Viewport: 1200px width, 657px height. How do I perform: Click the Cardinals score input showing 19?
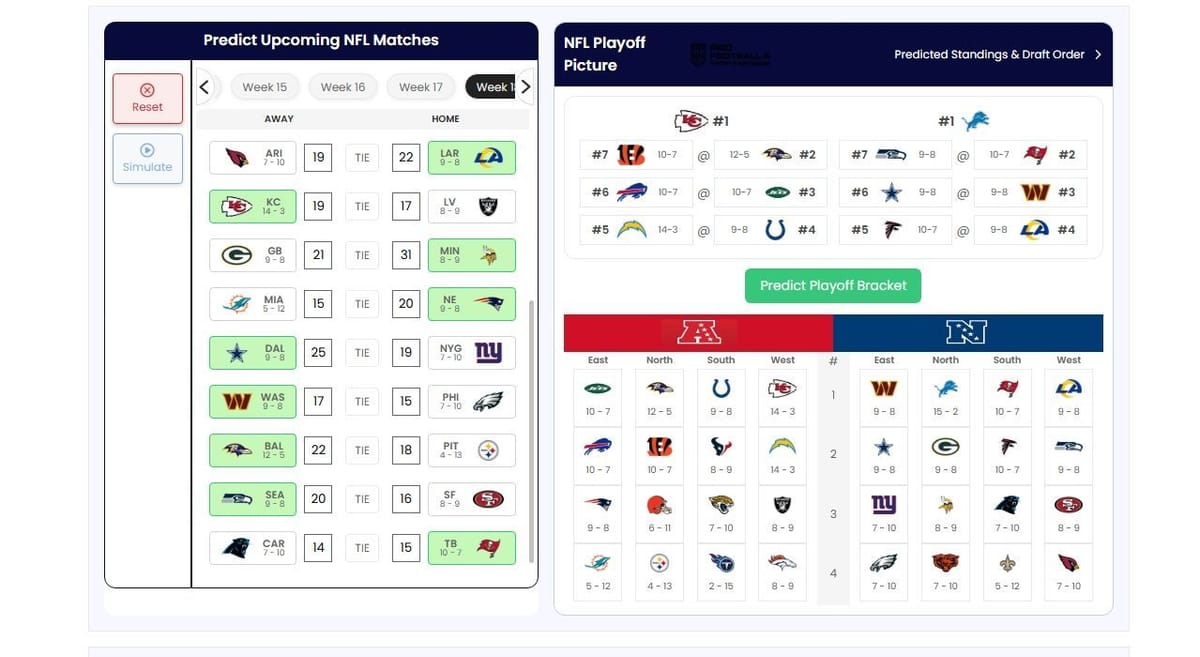point(318,157)
